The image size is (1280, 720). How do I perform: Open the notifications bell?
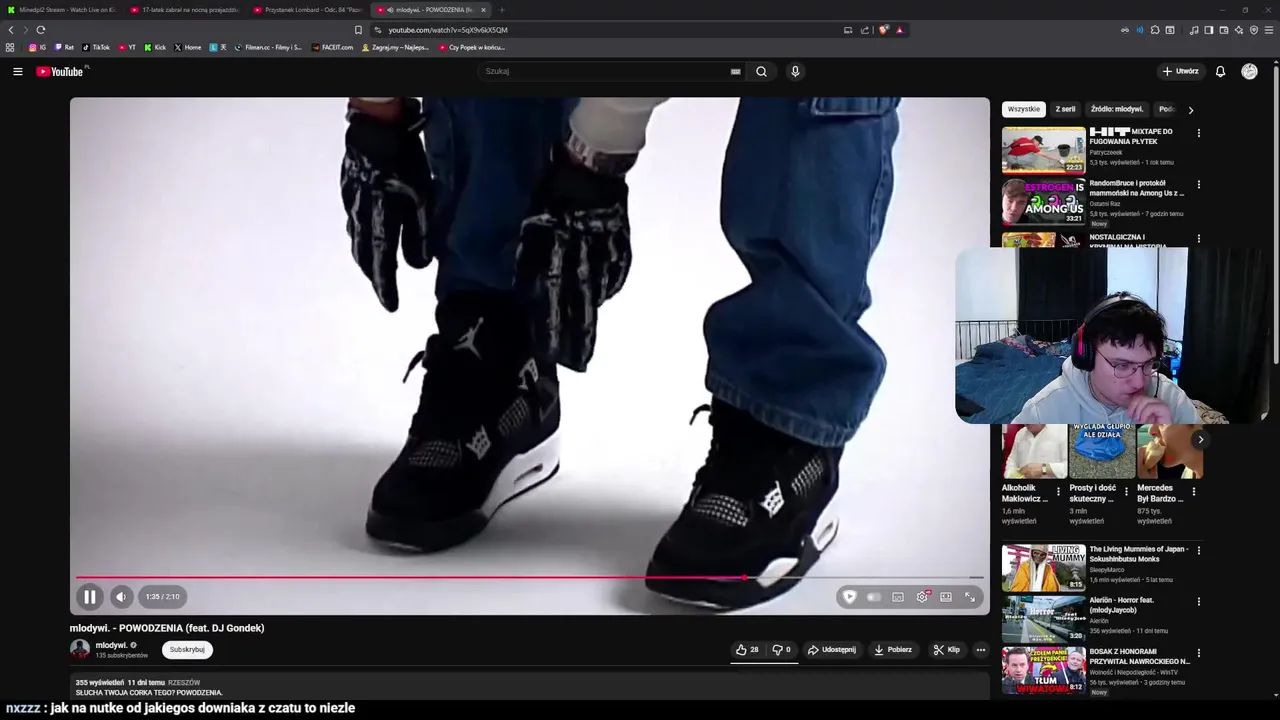point(1220,71)
